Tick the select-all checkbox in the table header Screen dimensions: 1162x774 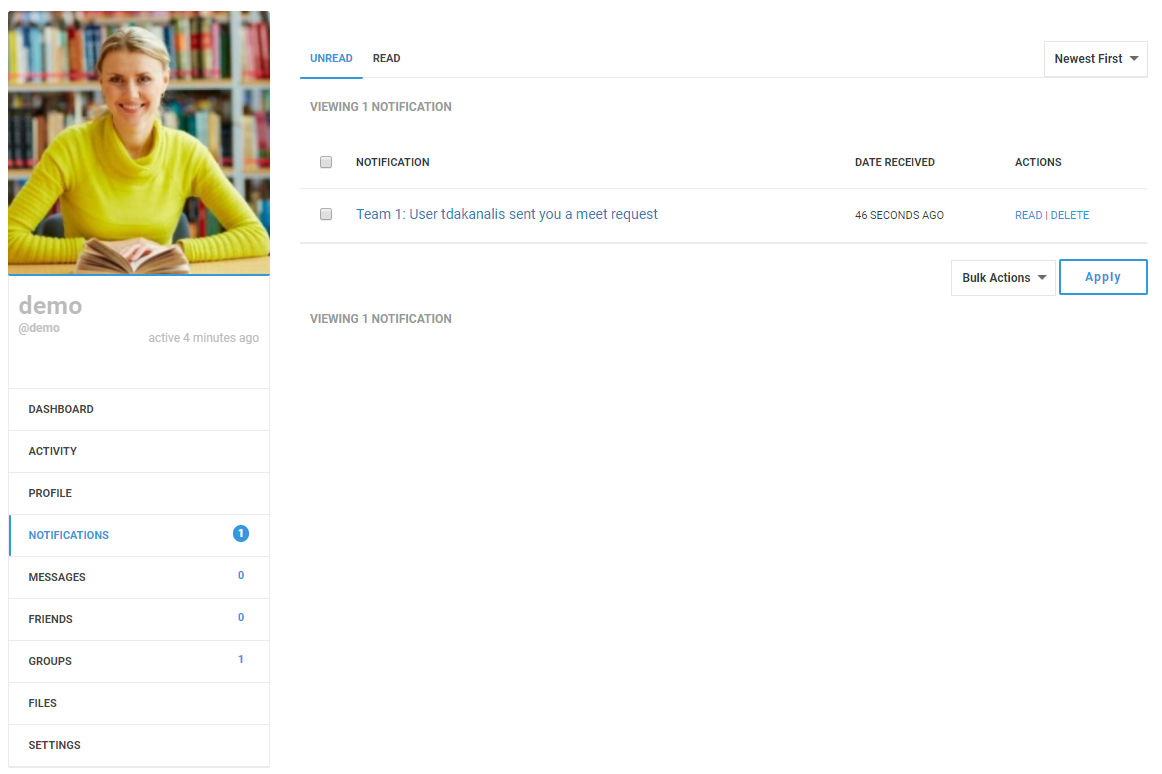[x=326, y=162]
